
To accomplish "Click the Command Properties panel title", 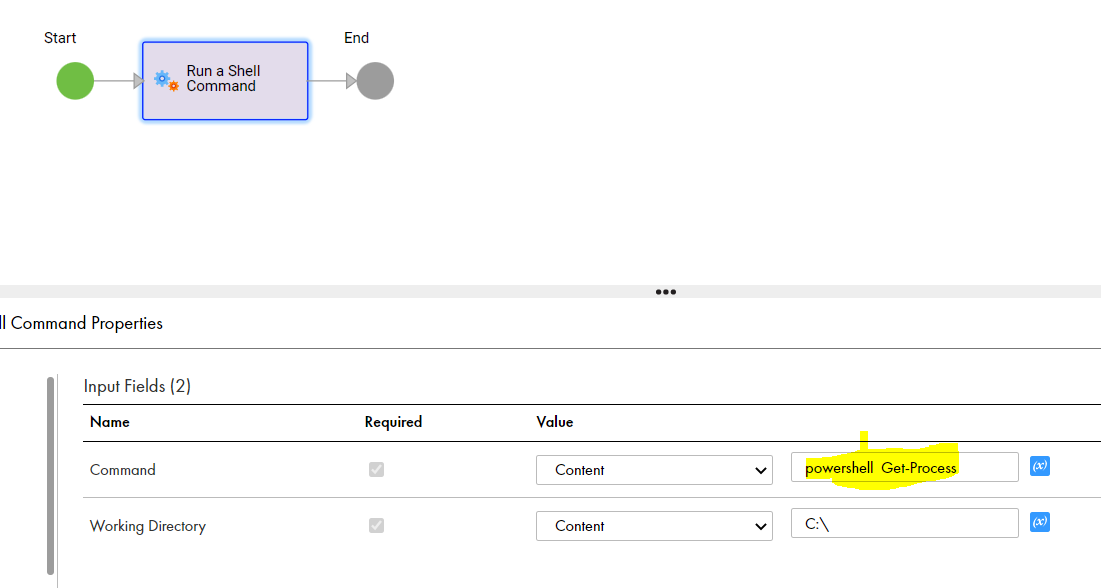I will [x=81, y=323].
